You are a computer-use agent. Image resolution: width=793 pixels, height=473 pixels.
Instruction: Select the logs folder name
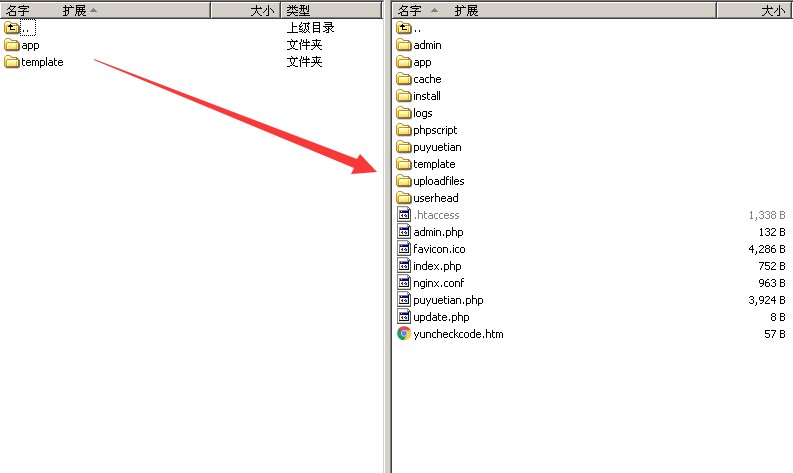423,113
